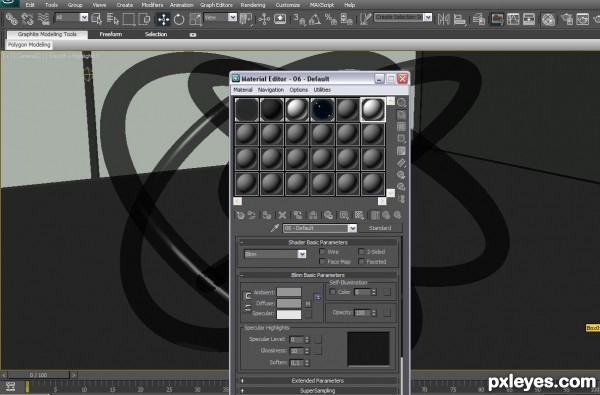Enable the 2-Sided checkbox
Image resolution: width=600 pixels, height=395 pixels.
(x=361, y=251)
